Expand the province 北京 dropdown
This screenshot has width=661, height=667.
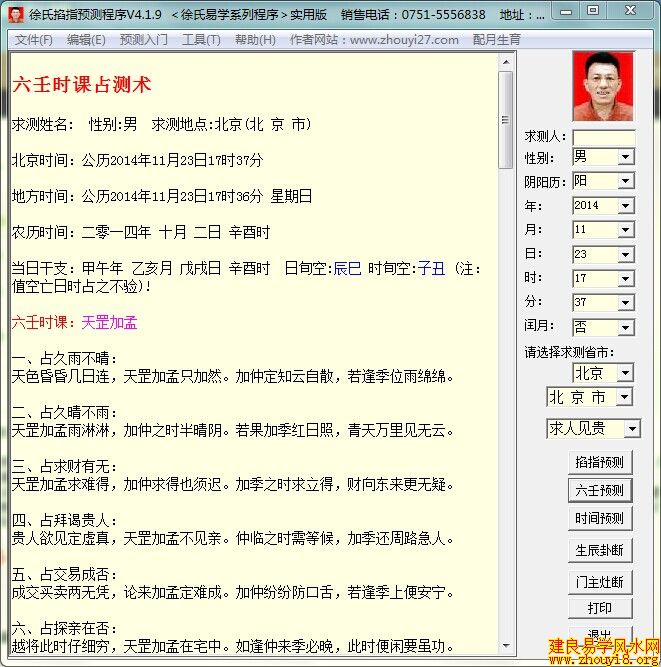point(625,373)
